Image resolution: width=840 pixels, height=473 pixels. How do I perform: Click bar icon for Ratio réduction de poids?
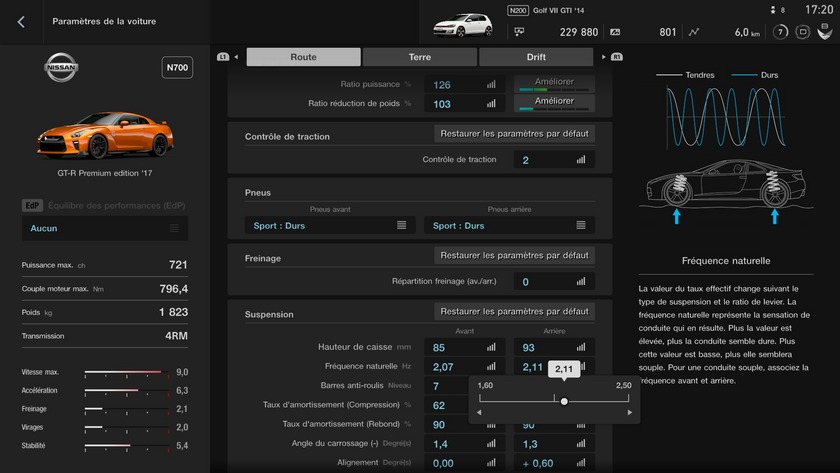(x=491, y=104)
